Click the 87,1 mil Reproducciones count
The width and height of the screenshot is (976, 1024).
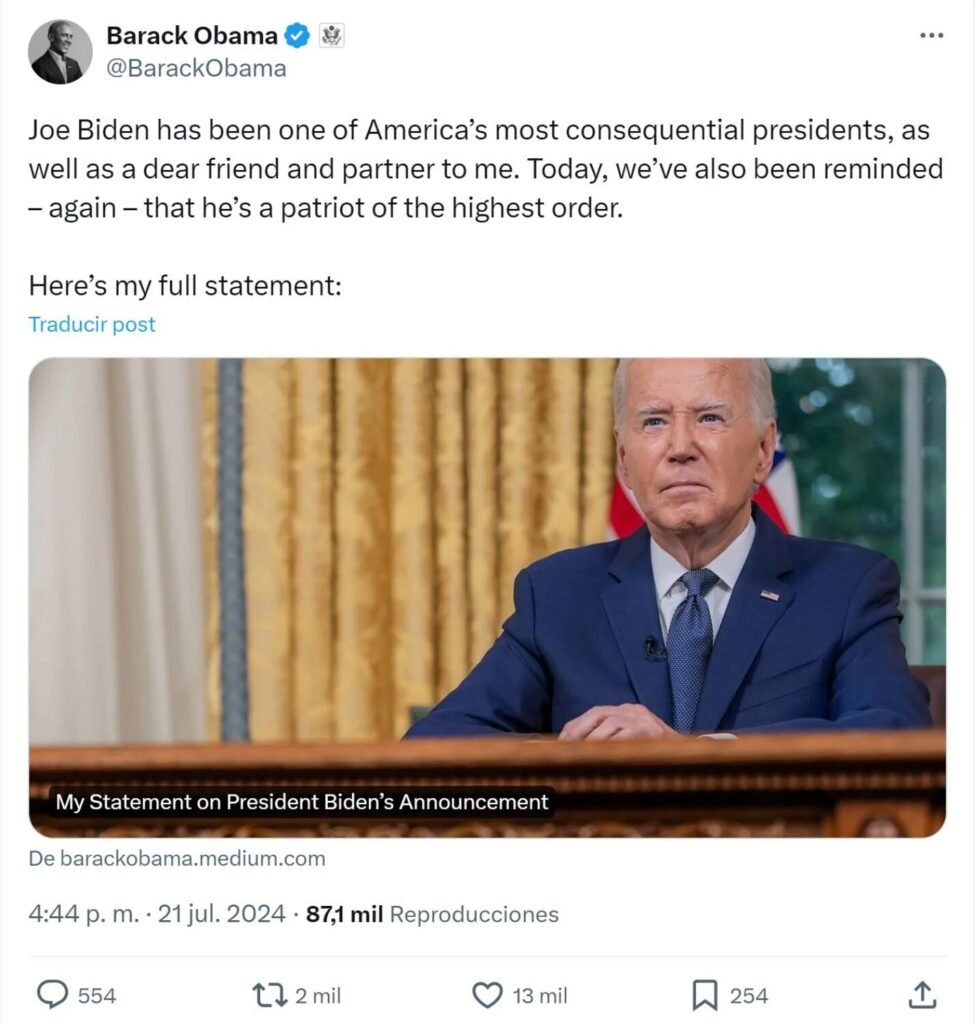(432, 914)
